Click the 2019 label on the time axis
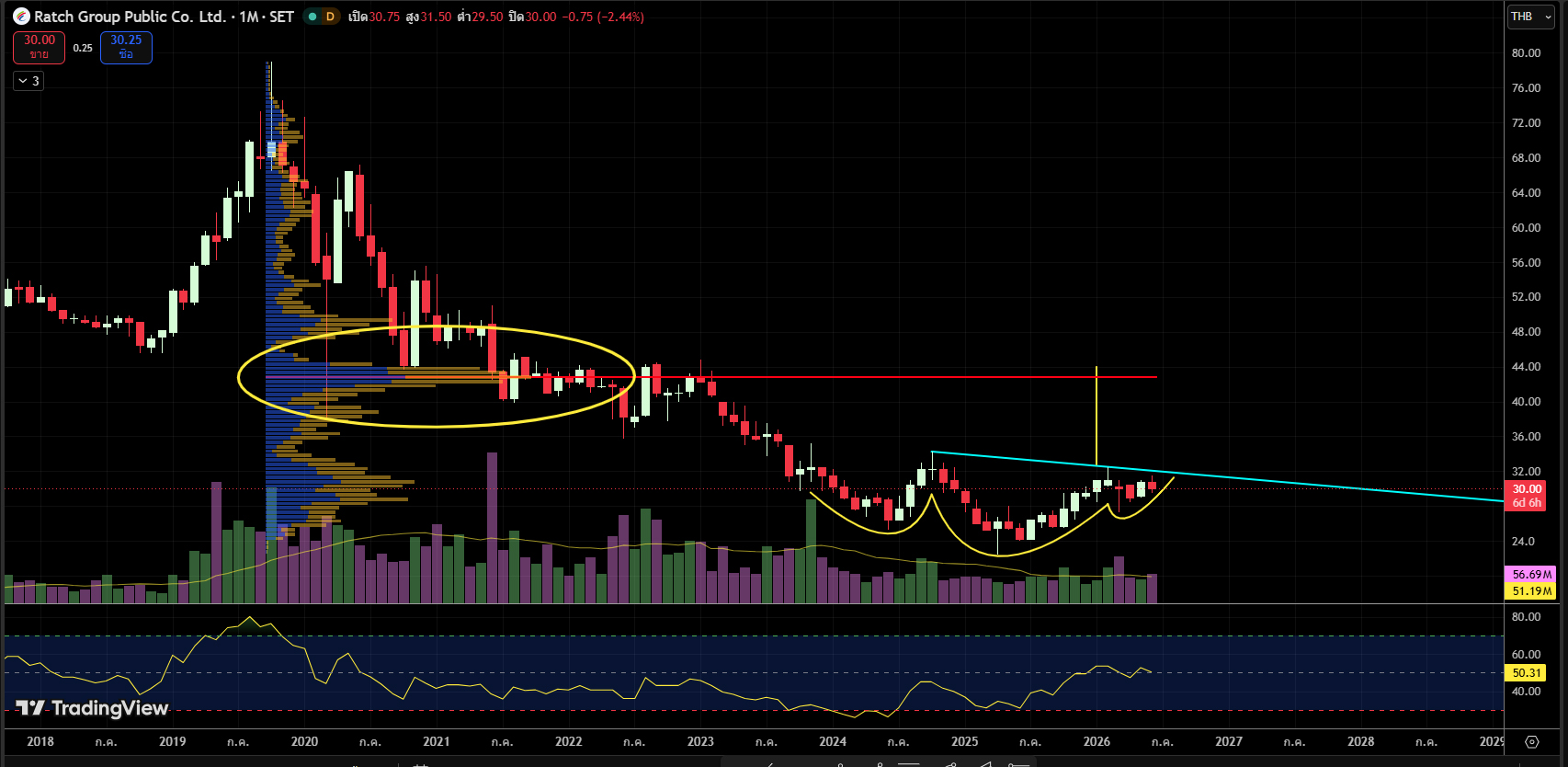The height and width of the screenshot is (767, 1568). 172,741
